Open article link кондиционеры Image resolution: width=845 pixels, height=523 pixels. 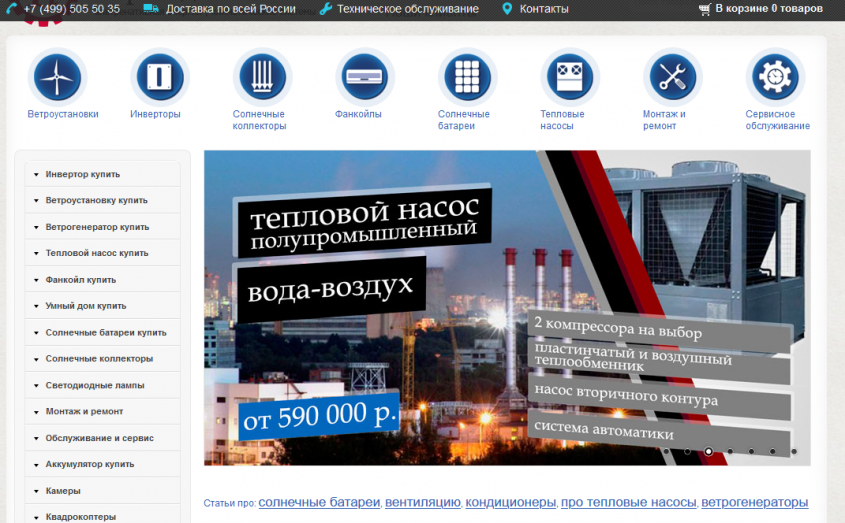click(x=510, y=503)
